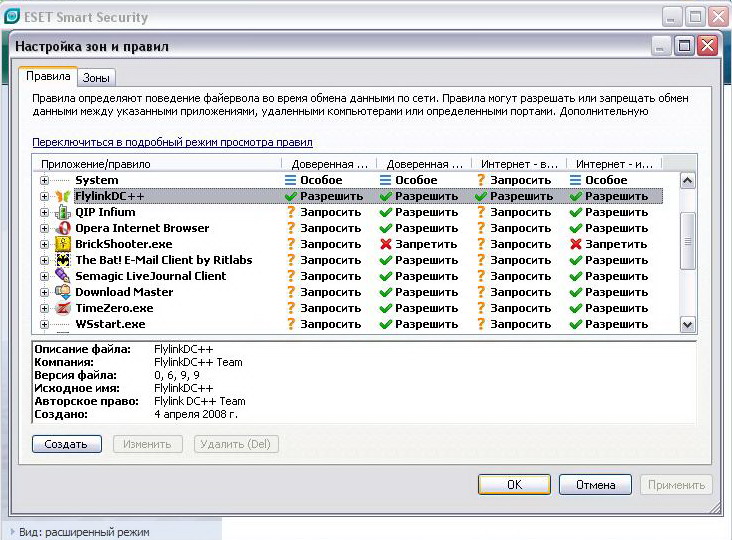Open the detailed rules view mode link
The image size is (732, 540).
172,143
